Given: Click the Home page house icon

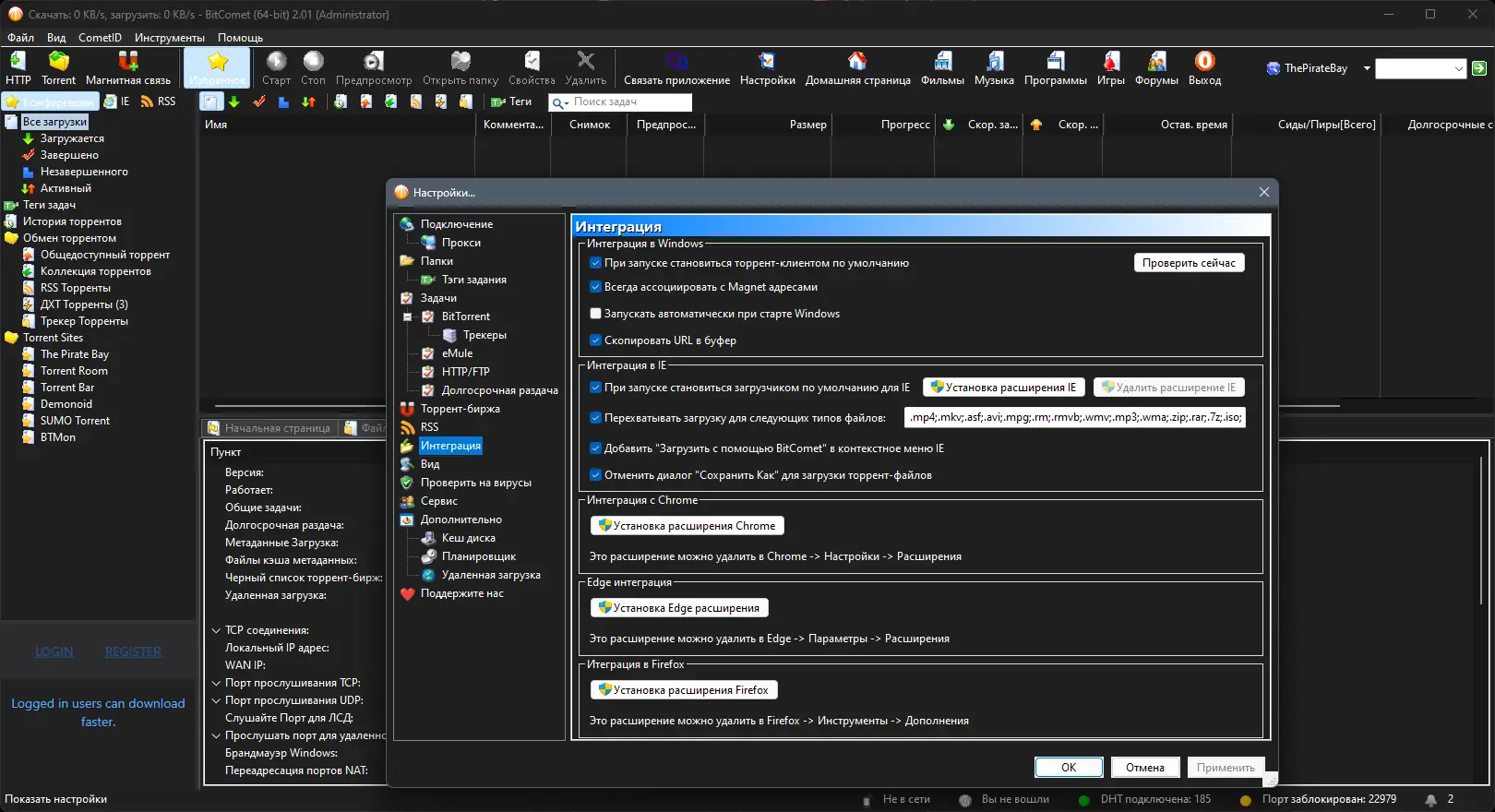Looking at the screenshot, I should click(x=857, y=62).
